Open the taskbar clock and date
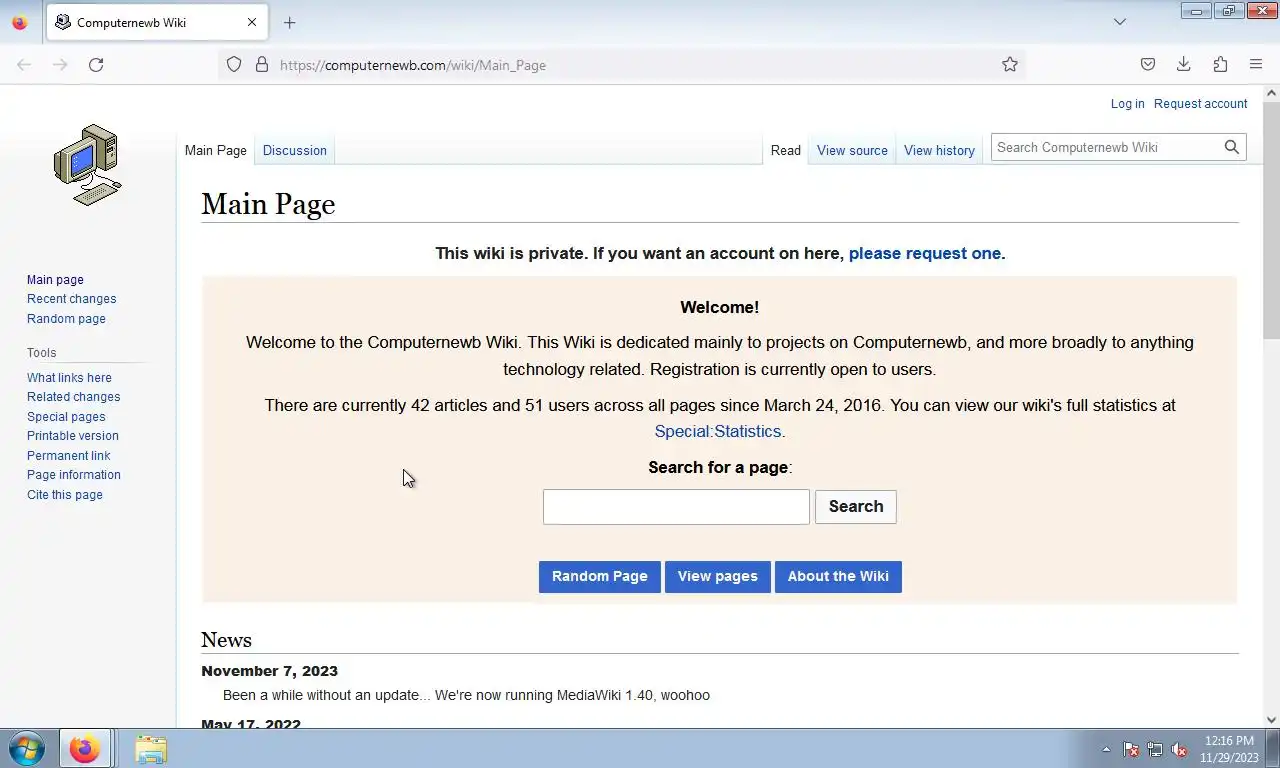This screenshot has height=768, width=1280. coord(1229,749)
